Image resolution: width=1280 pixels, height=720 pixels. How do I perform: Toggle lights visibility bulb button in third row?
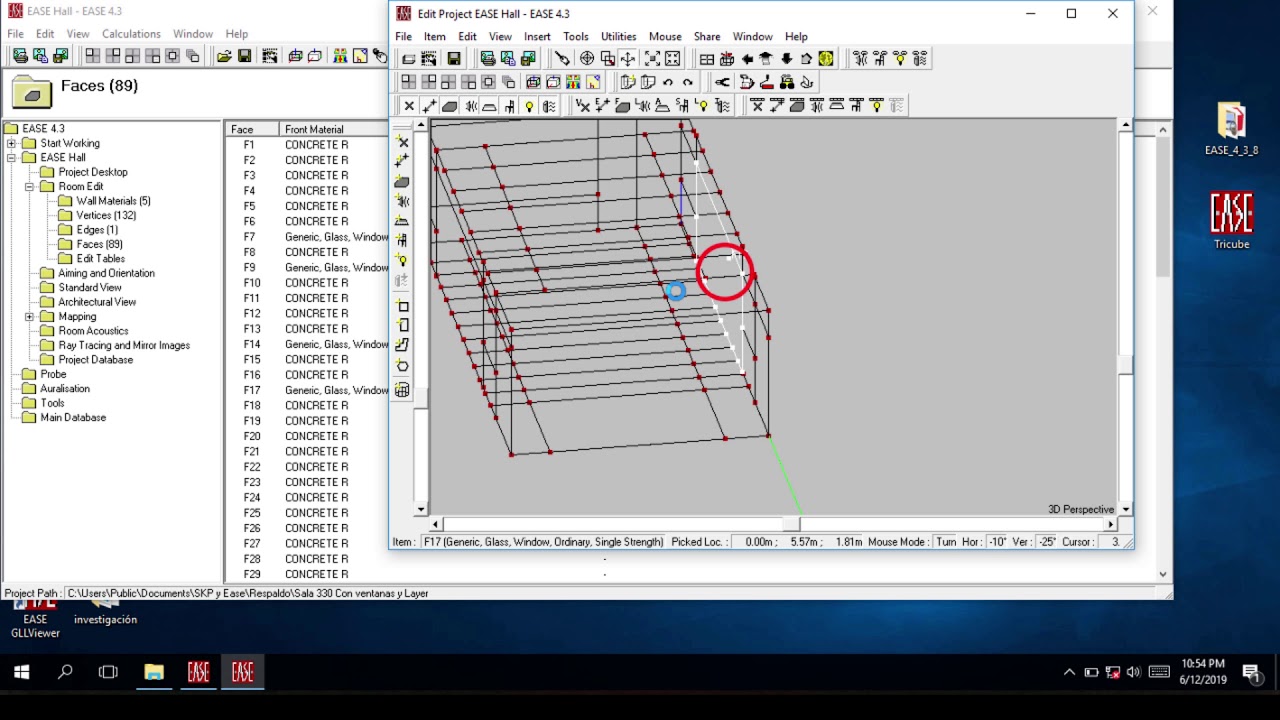click(529, 106)
